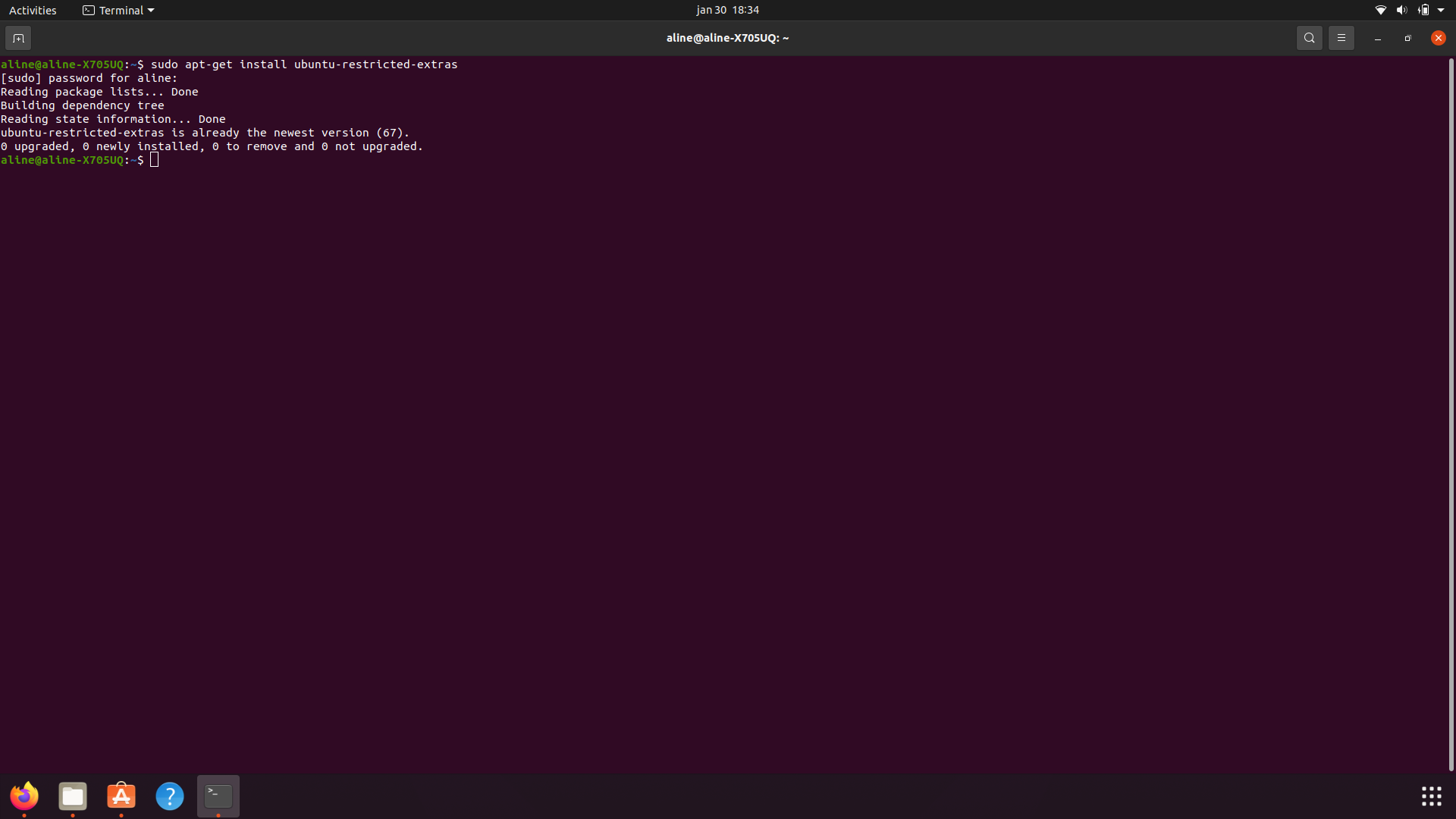Open a new terminal tab

[18, 38]
